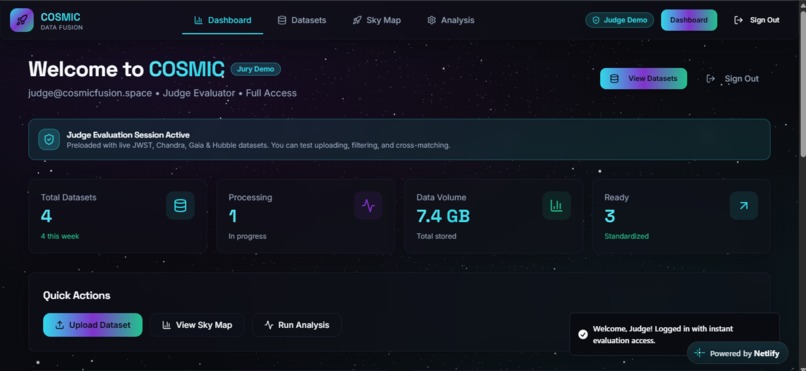This screenshot has width=806, height=371.
Task: Sign out using the top header link
Action: click(x=757, y=20)
